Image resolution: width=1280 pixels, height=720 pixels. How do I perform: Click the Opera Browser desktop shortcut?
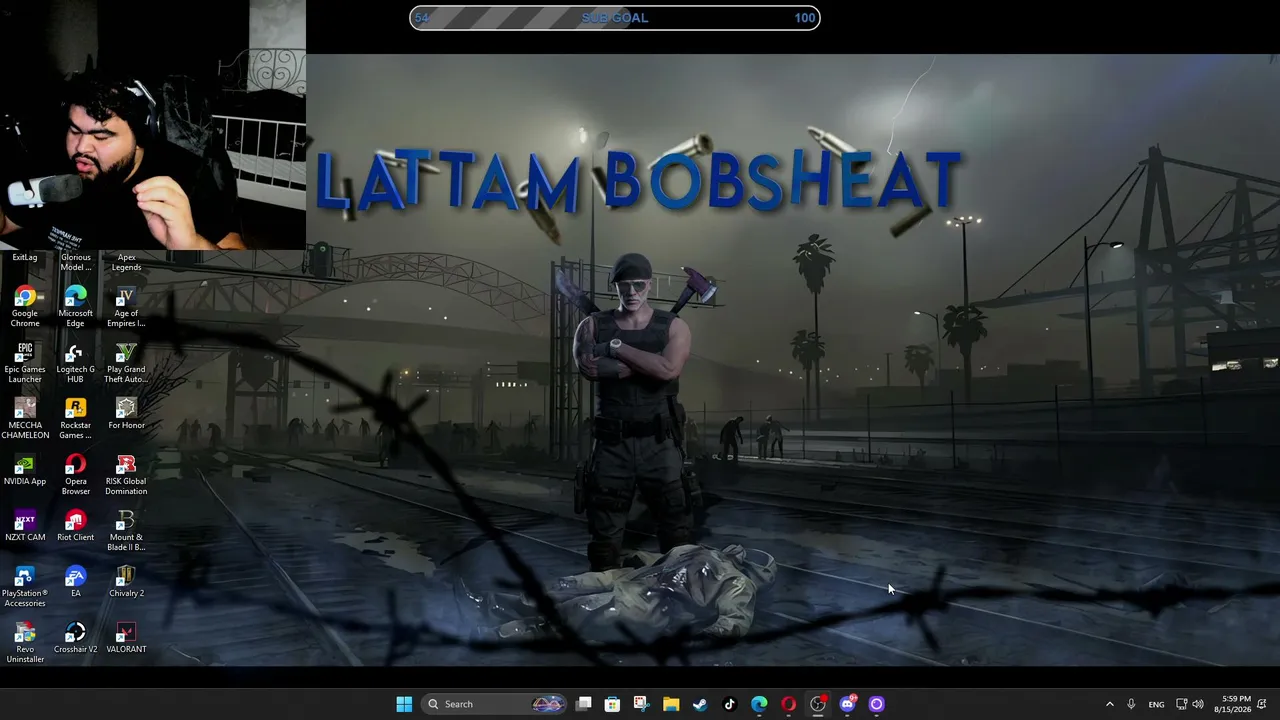(75, 474)
